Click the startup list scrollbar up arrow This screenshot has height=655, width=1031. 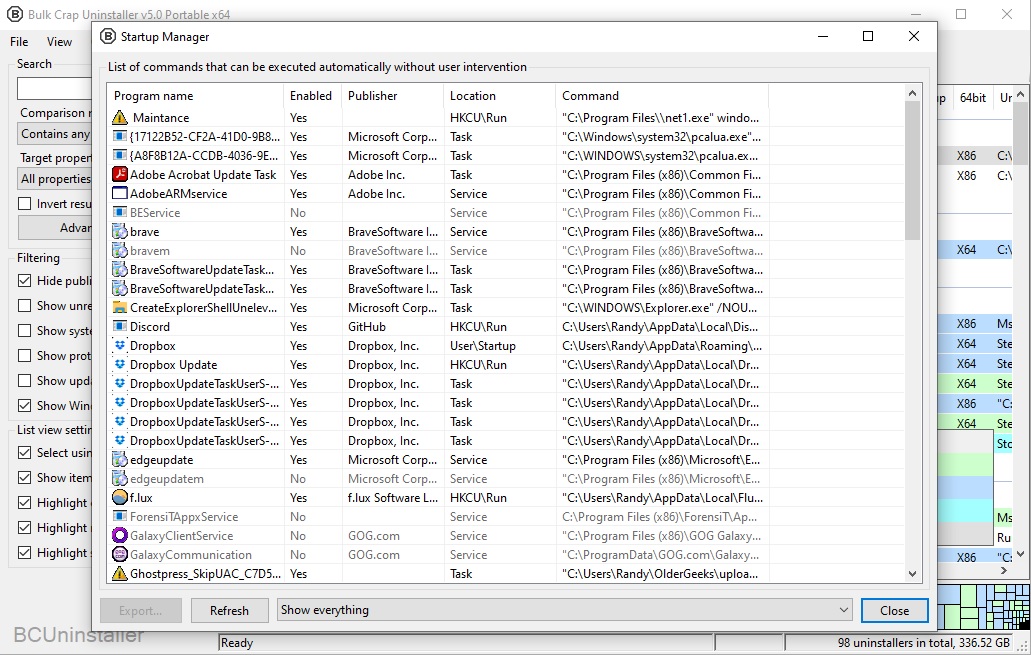pyautogui.click(x=912, y=93)
